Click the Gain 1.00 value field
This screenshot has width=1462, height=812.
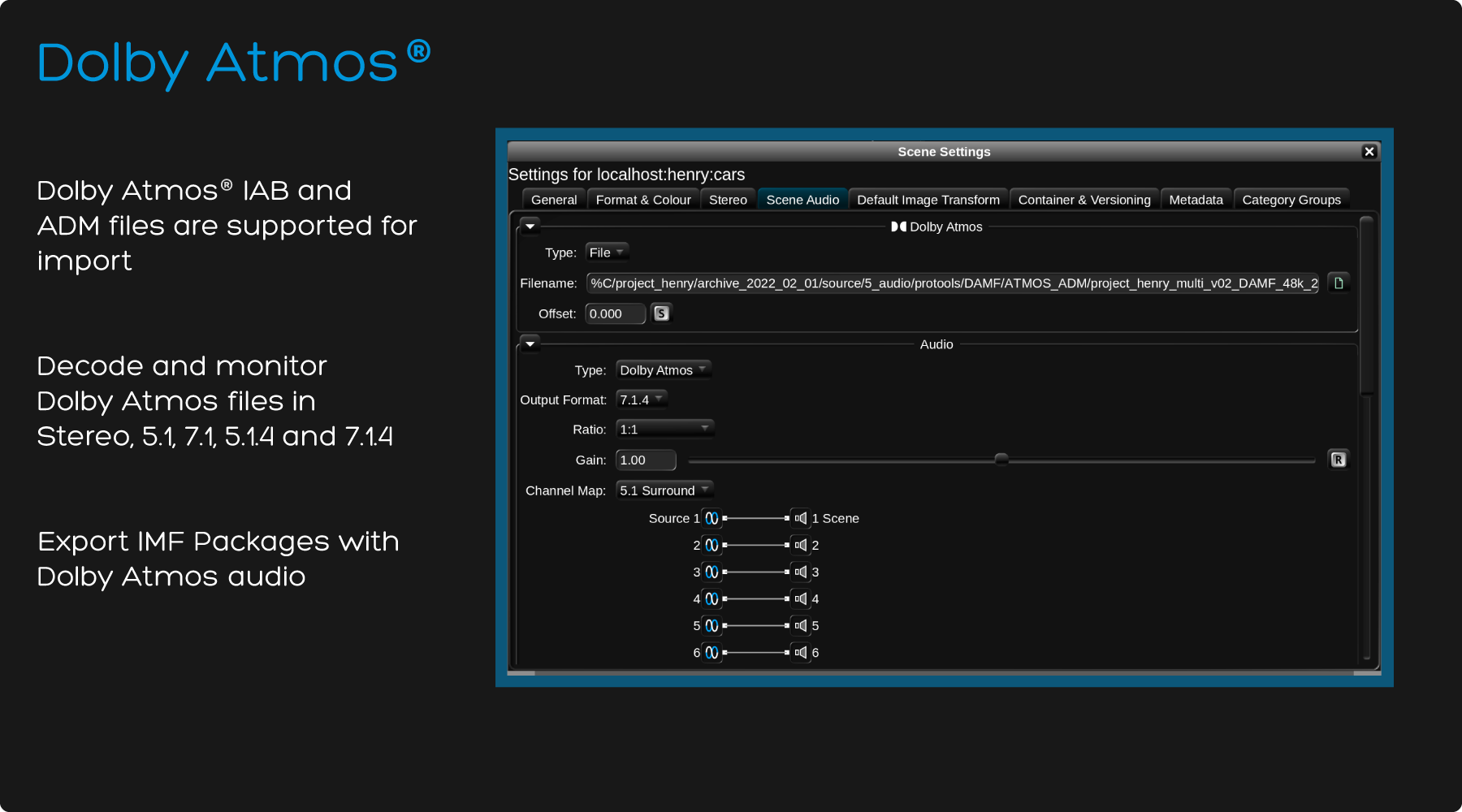pos(645,460)
